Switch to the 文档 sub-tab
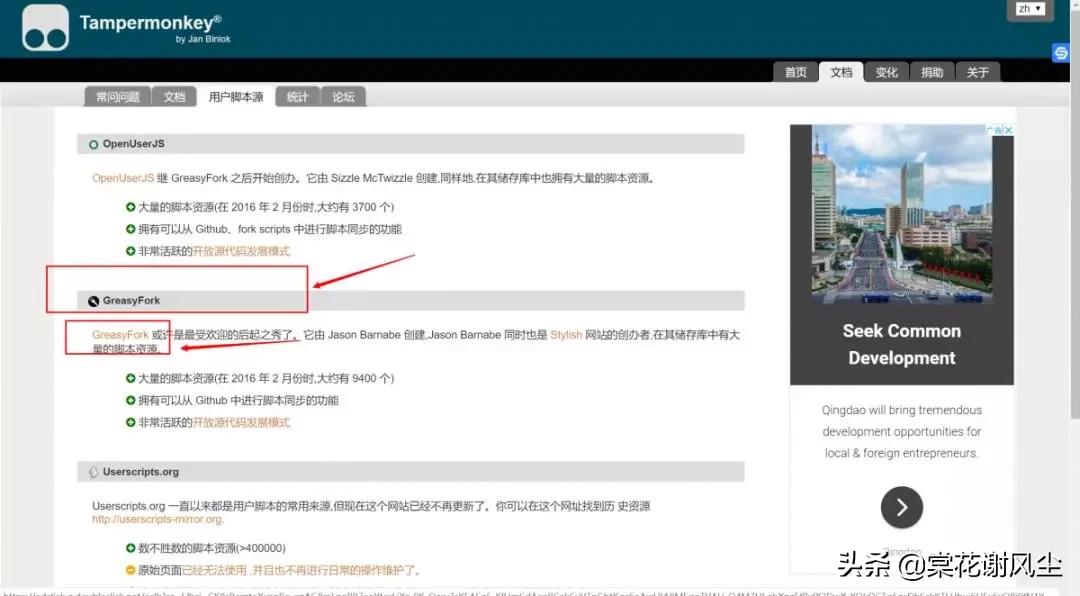 tap(174, 97)
